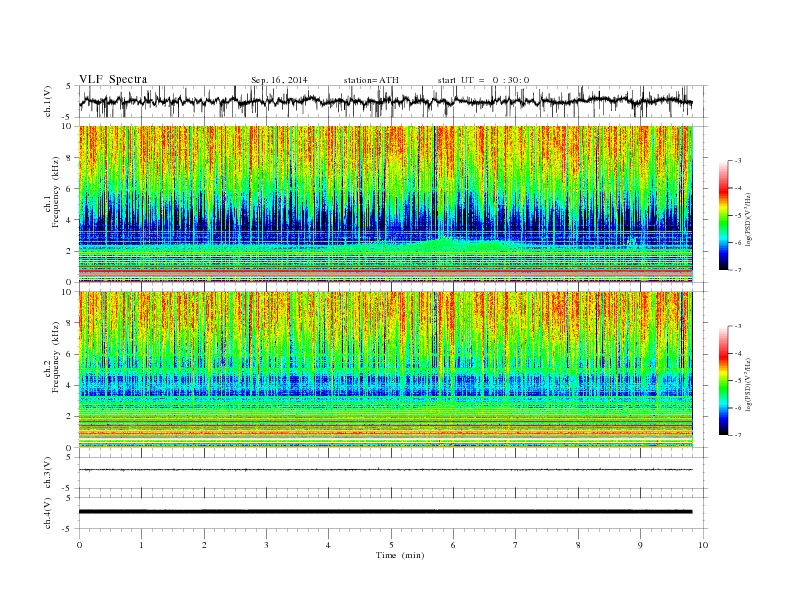The height and width of the screenshot is (612, 792).
Task: Click the "VLF Spectra" title text
Action: coord(113,79)
